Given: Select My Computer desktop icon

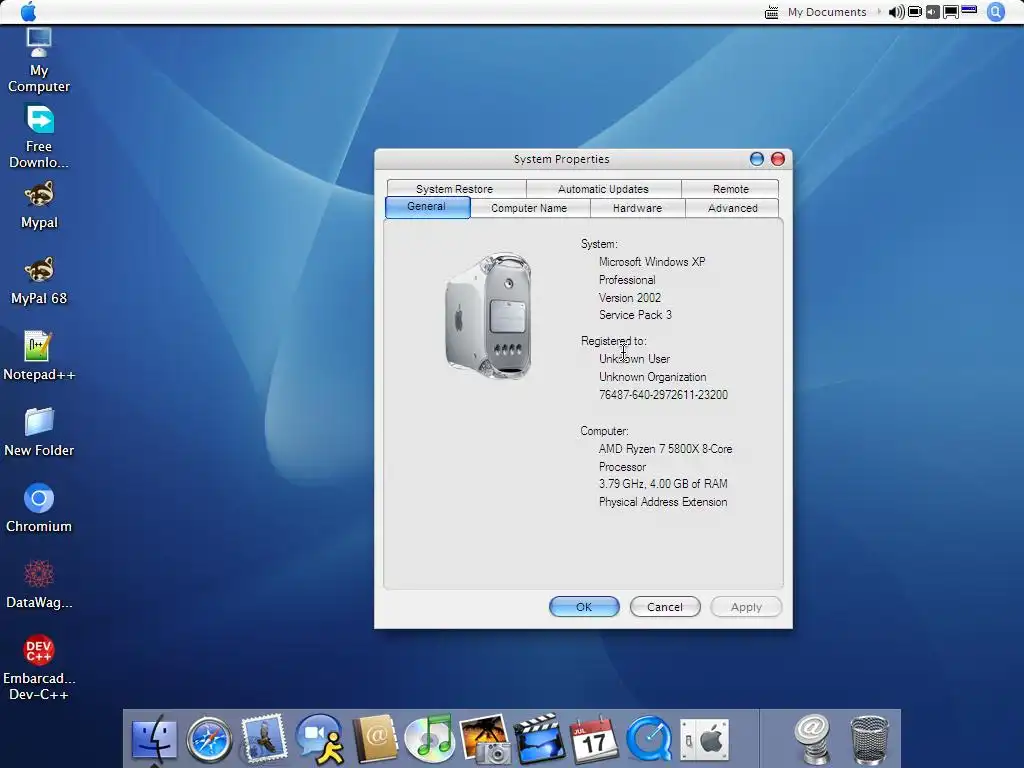Looking at the screenshot, I should [x=39, y=61].
